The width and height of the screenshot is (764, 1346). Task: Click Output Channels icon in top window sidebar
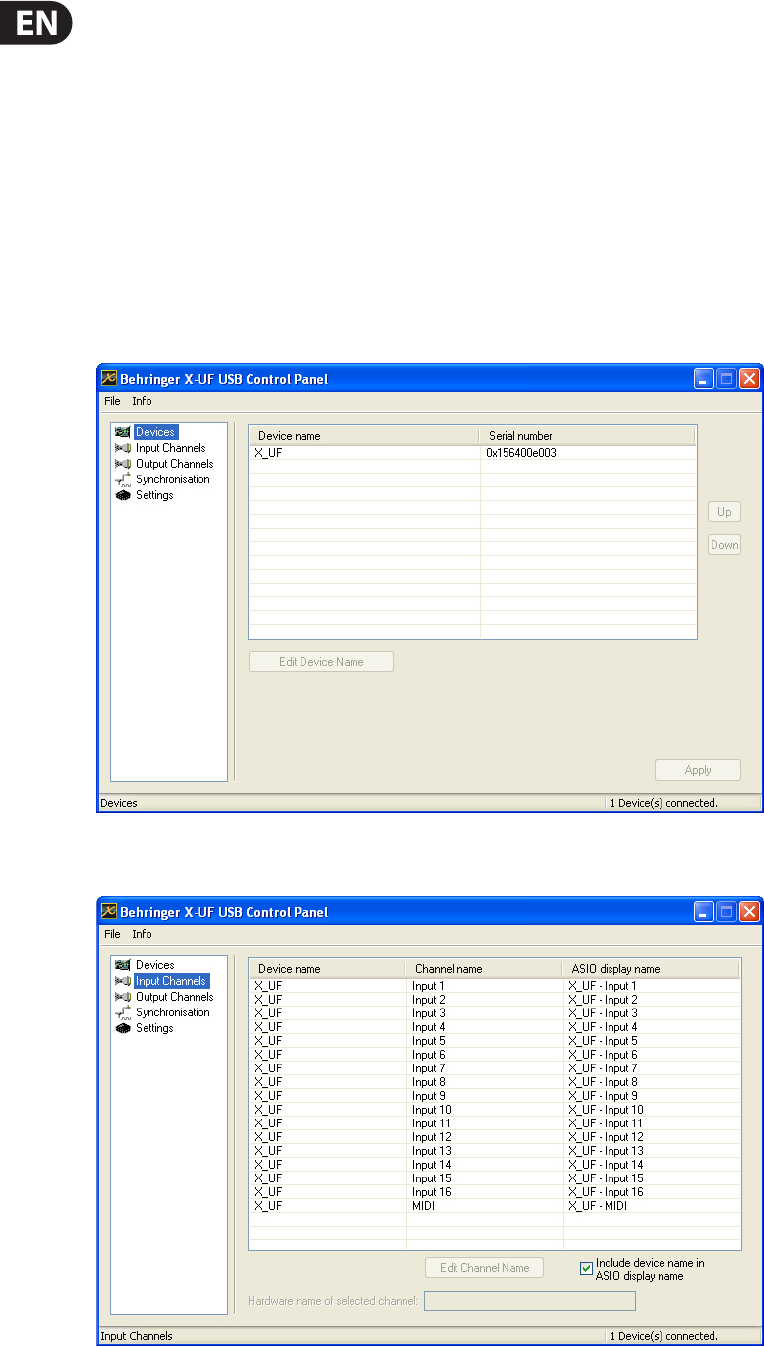click(x=123, y=464)
